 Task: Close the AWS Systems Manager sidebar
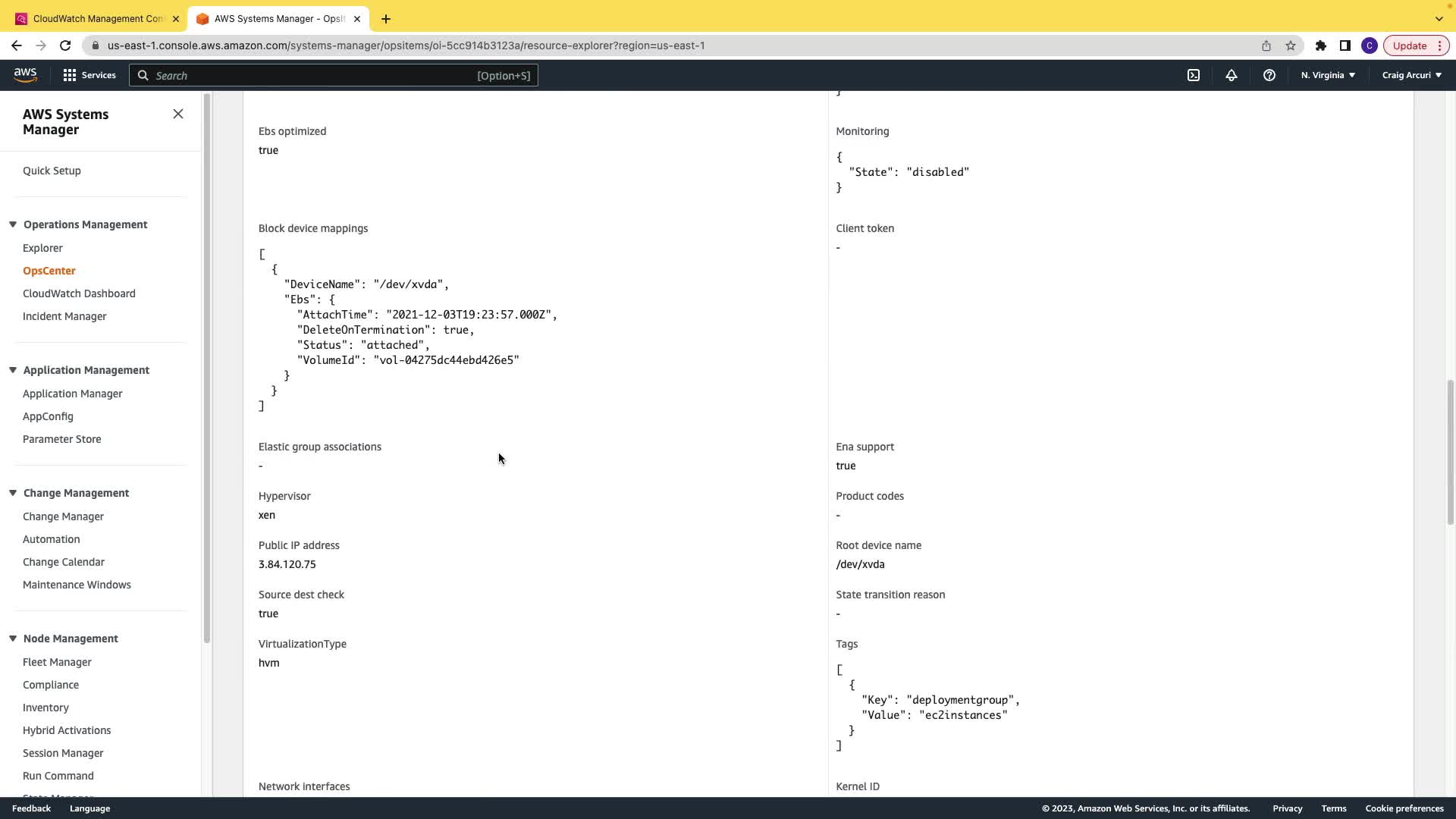coord(178,114)
